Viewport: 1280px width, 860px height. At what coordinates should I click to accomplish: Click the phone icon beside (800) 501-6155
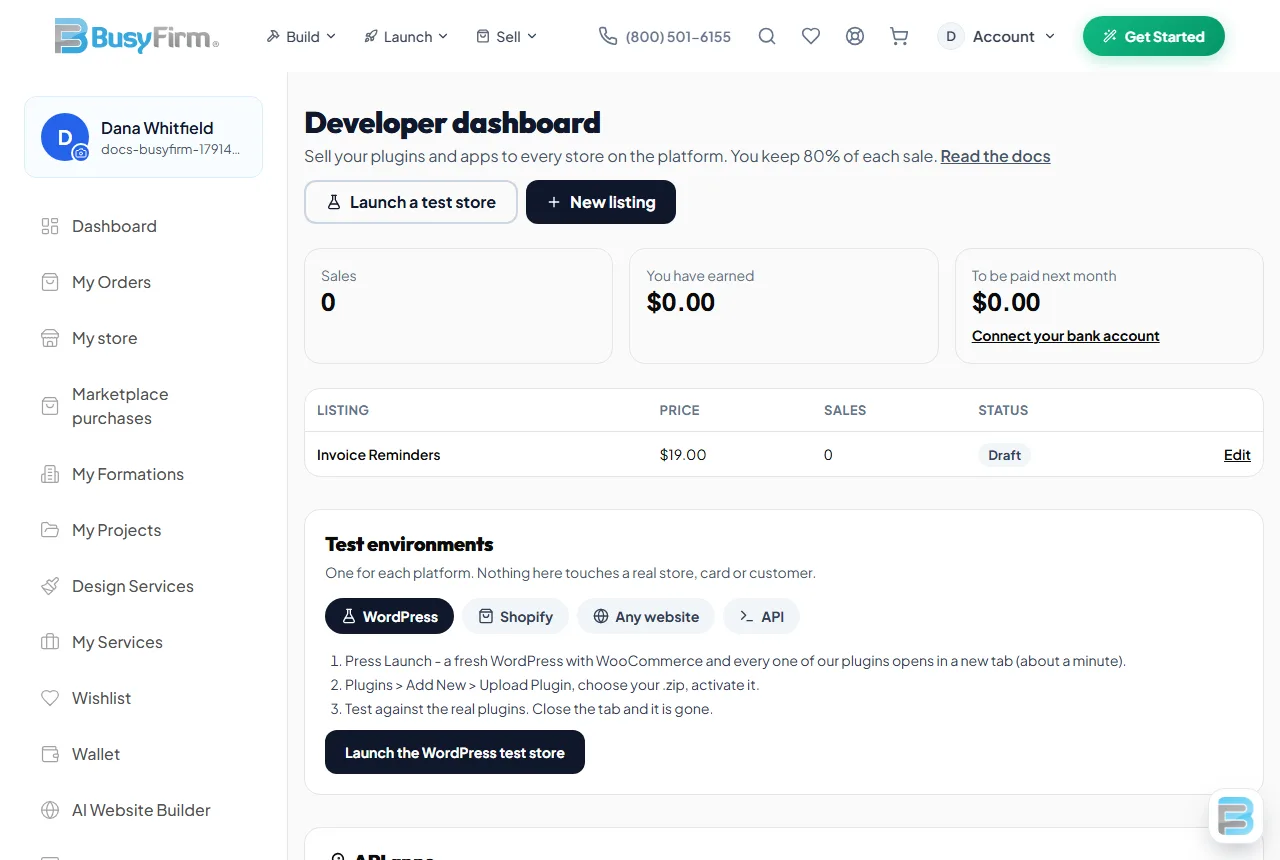608,36
